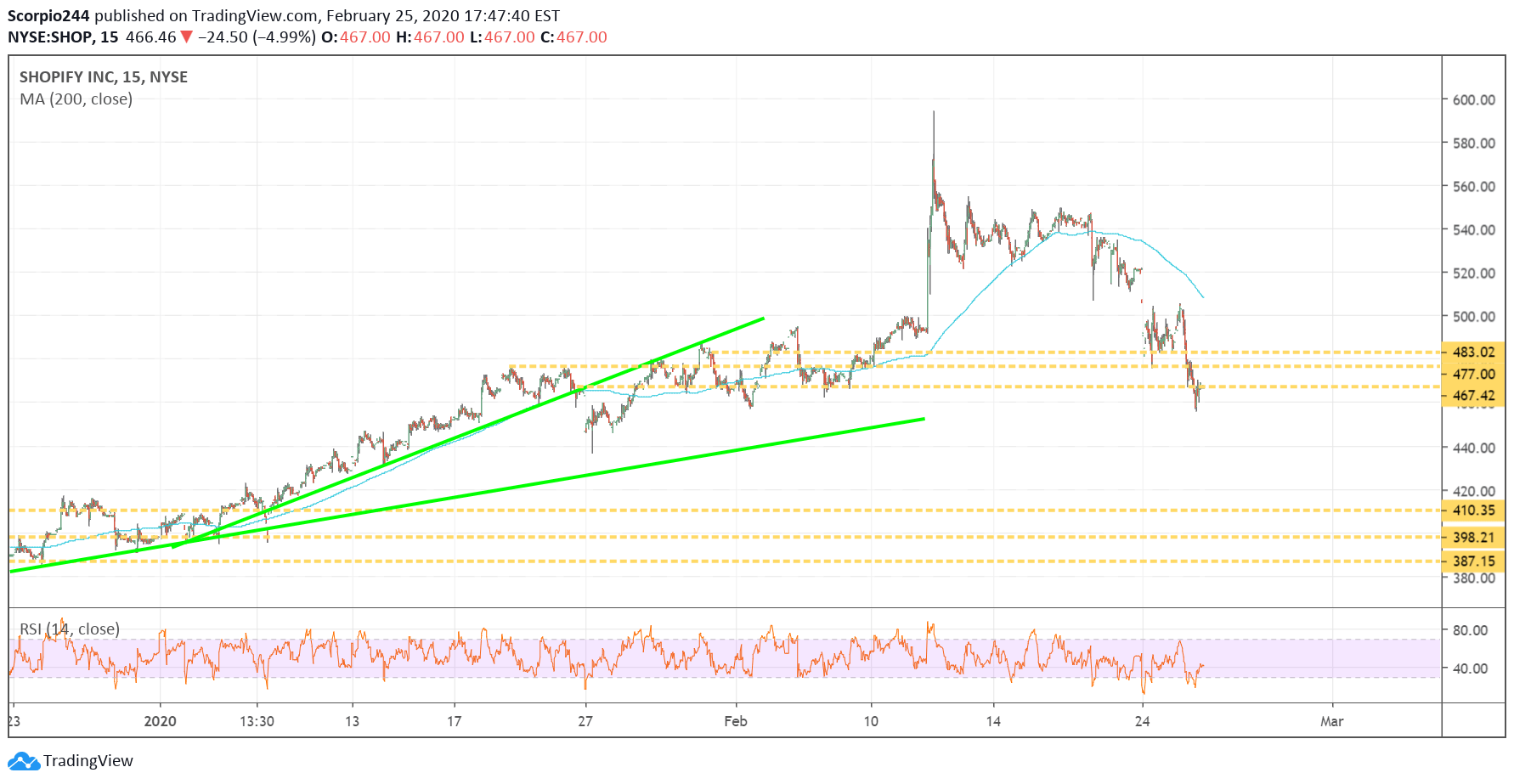Click the NYSE:SHOP, 15 symbol header
Screen dimensions: 1514x784
point(63,37)
